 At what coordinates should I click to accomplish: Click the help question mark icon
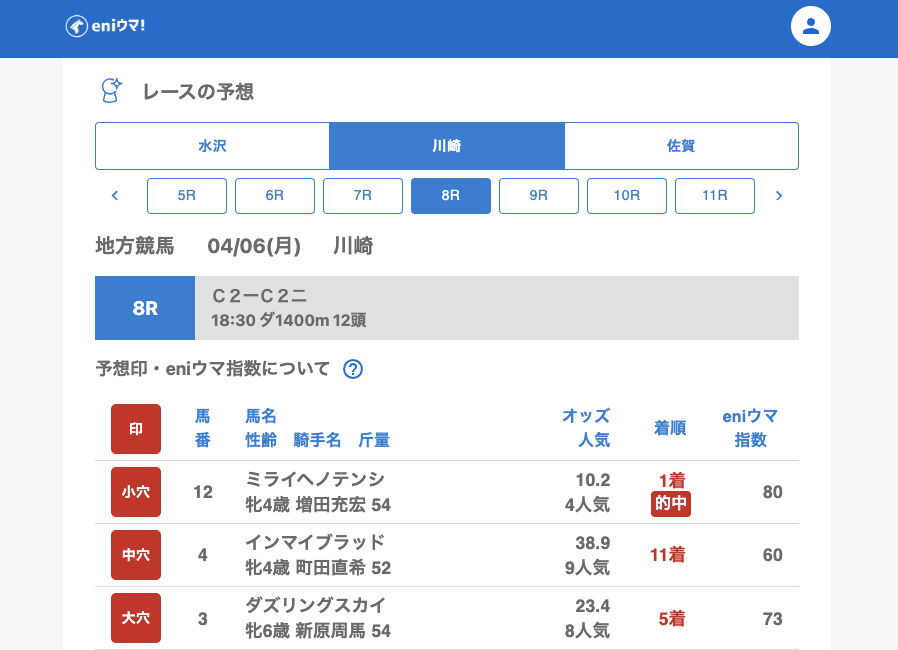click(x=352, y=369)
